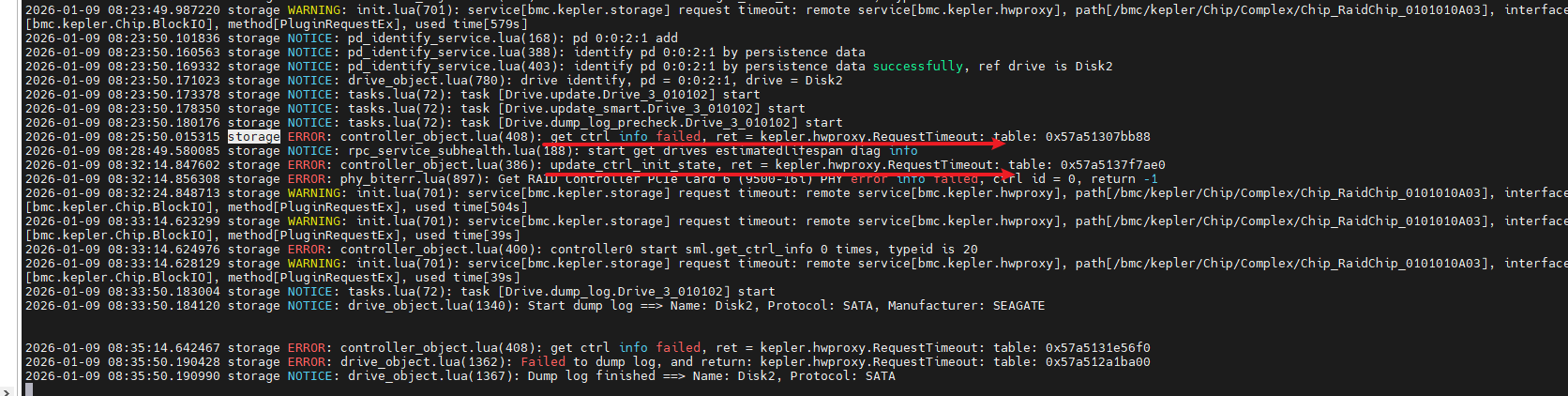Click the timestamp 08:32:24.848713
Image resolution: width=1568 pixels, height=396 pixels.
tap(163, 193)
